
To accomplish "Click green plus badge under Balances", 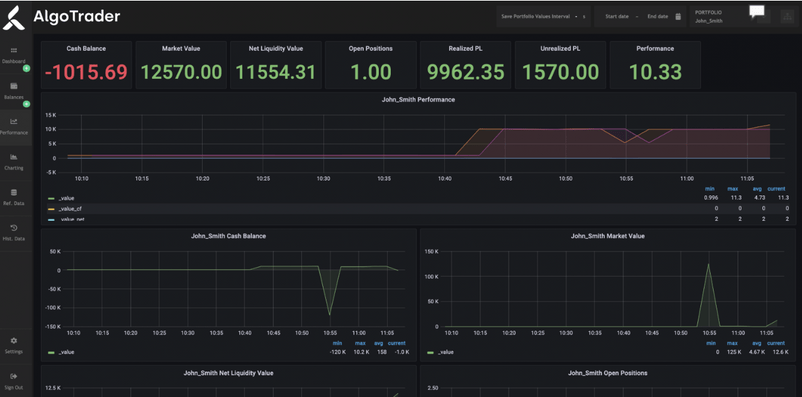I will coord(27,104).
